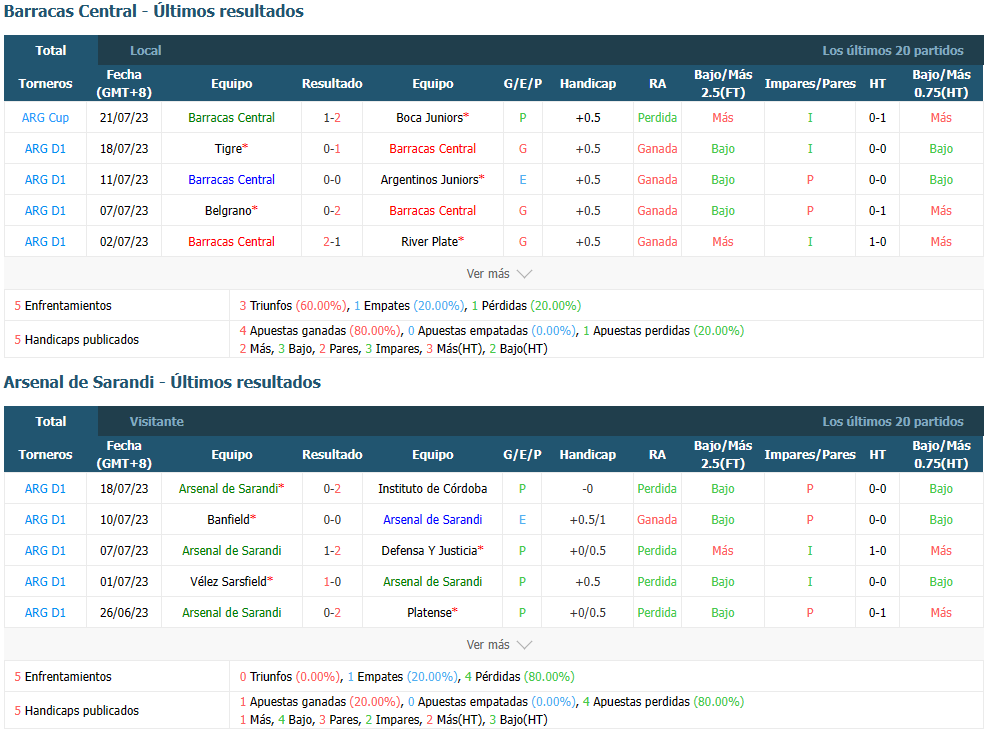Open the Total tab in Arsenal de Sarandi table
Viewport: 990px width, 734px height.
(x=51, y=422)
